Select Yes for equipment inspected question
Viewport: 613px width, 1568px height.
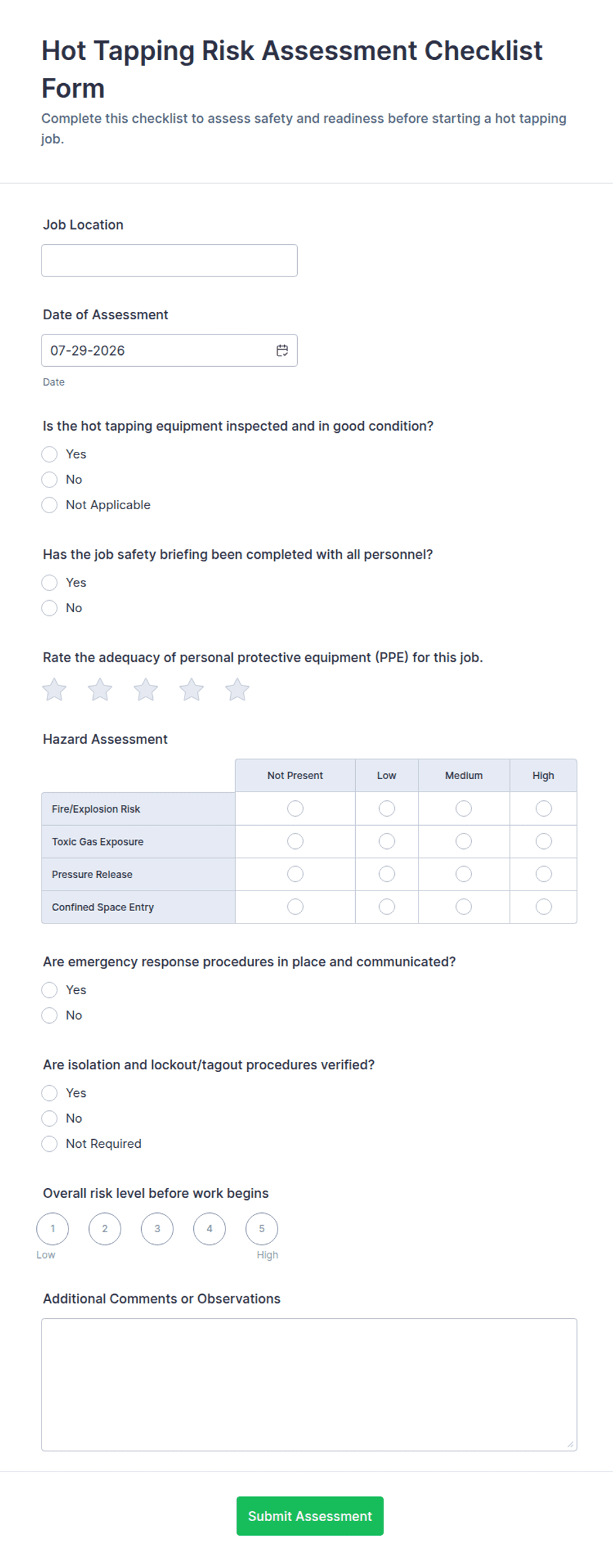pyautogui.click(x=49, y=454)
